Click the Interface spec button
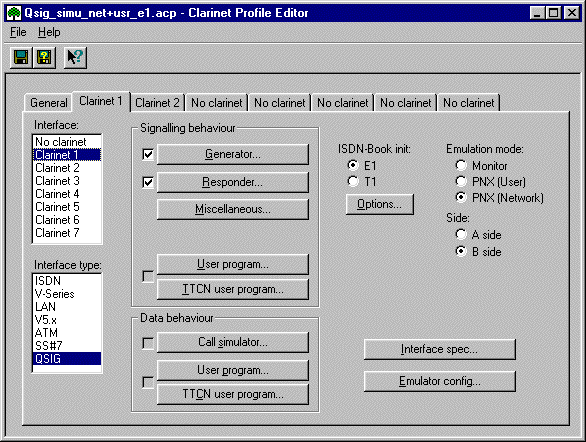The height and width of the screenshot is (442, 586). (440, 349)
